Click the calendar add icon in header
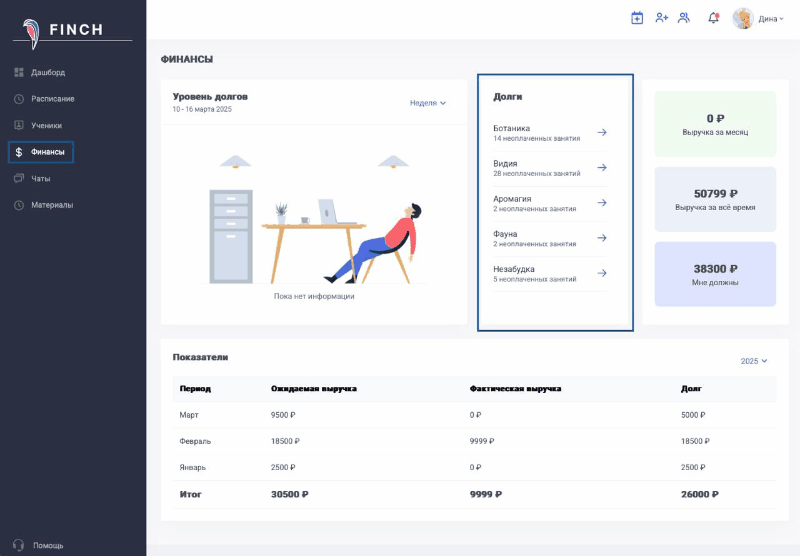Image resolution: width=800 pixels, height=556 pixels. pyautogui.click(x=637, y=18)
